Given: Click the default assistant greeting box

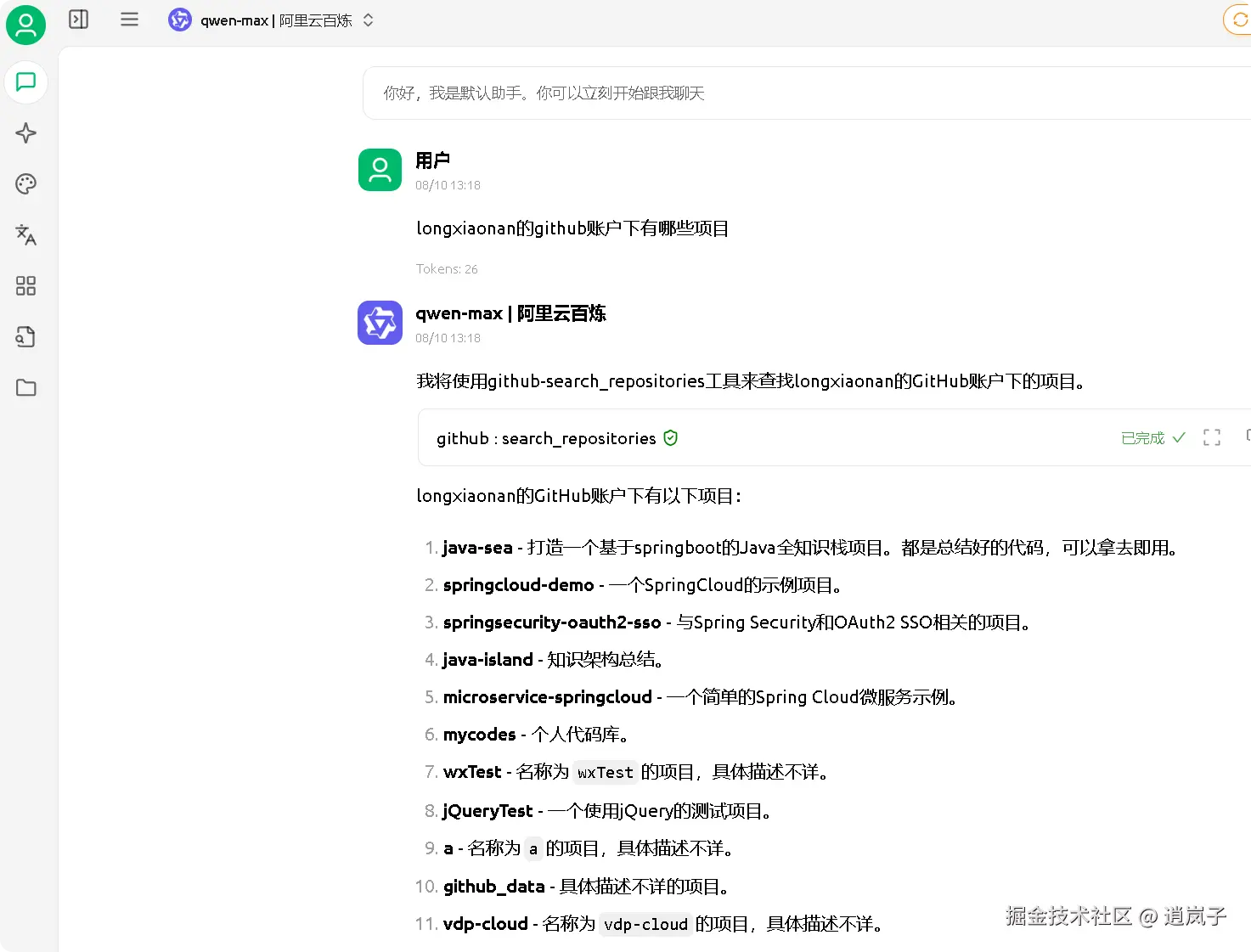Looking at the screenshot, I should [x=807, y=93].
